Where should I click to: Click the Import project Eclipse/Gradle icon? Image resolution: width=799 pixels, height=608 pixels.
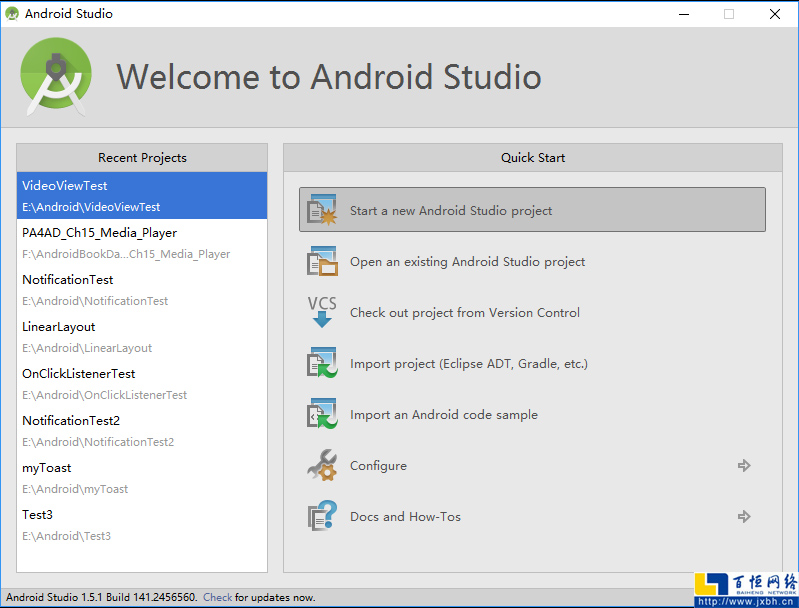(x=322, y=363)
